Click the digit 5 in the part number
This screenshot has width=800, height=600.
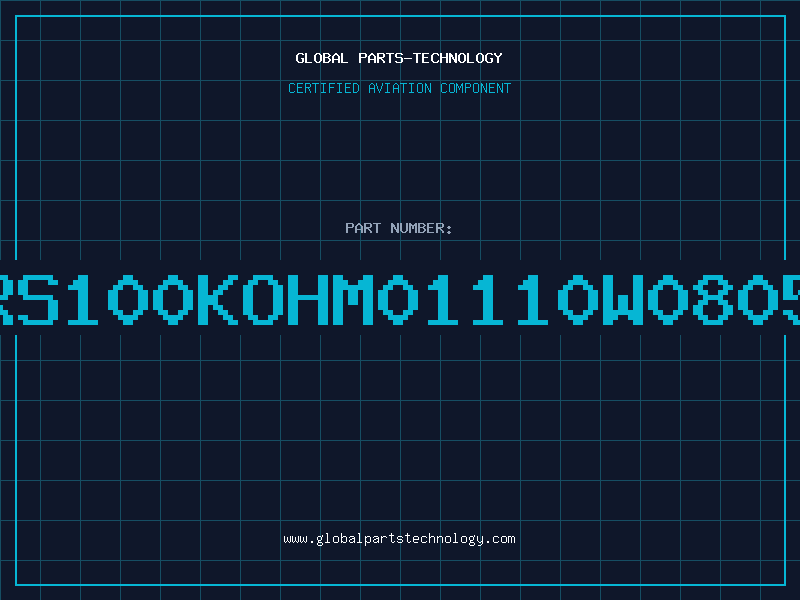[x=792, y=299]
